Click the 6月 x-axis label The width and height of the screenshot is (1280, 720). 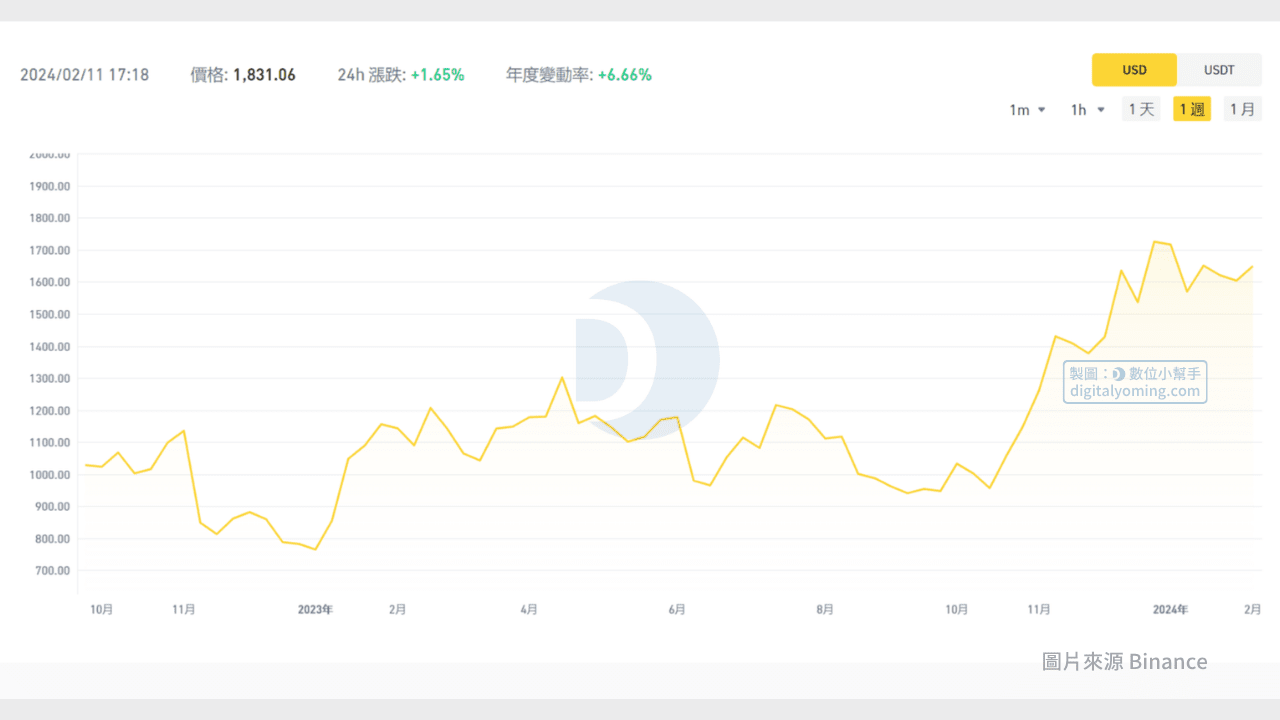coord(677,609)
